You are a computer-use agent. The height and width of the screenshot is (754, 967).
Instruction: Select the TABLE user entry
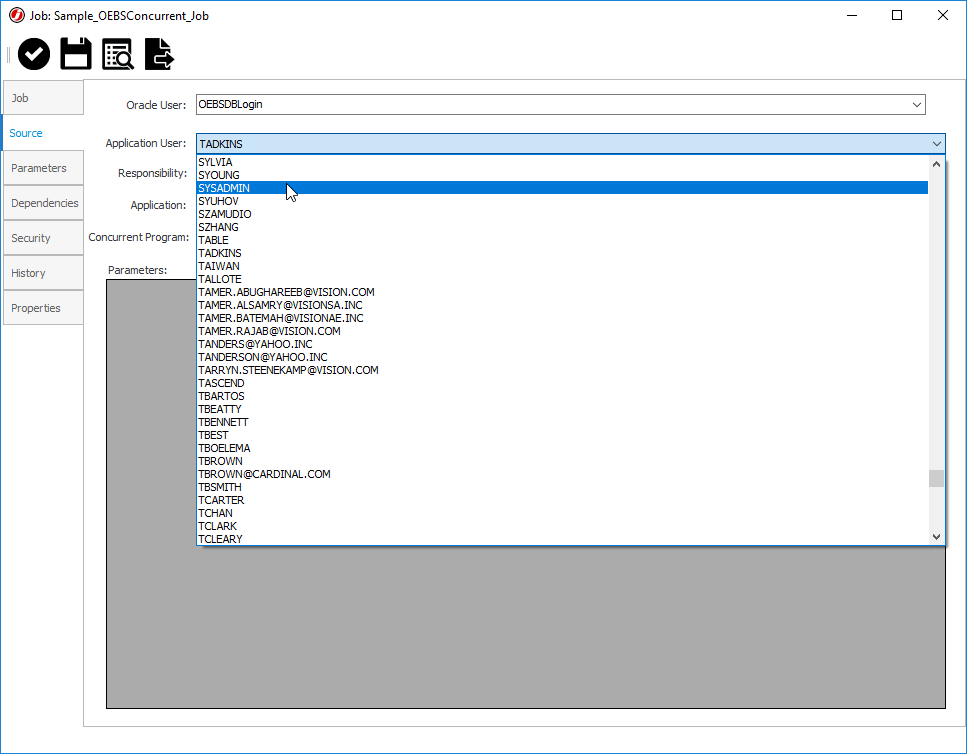[562, 240]
